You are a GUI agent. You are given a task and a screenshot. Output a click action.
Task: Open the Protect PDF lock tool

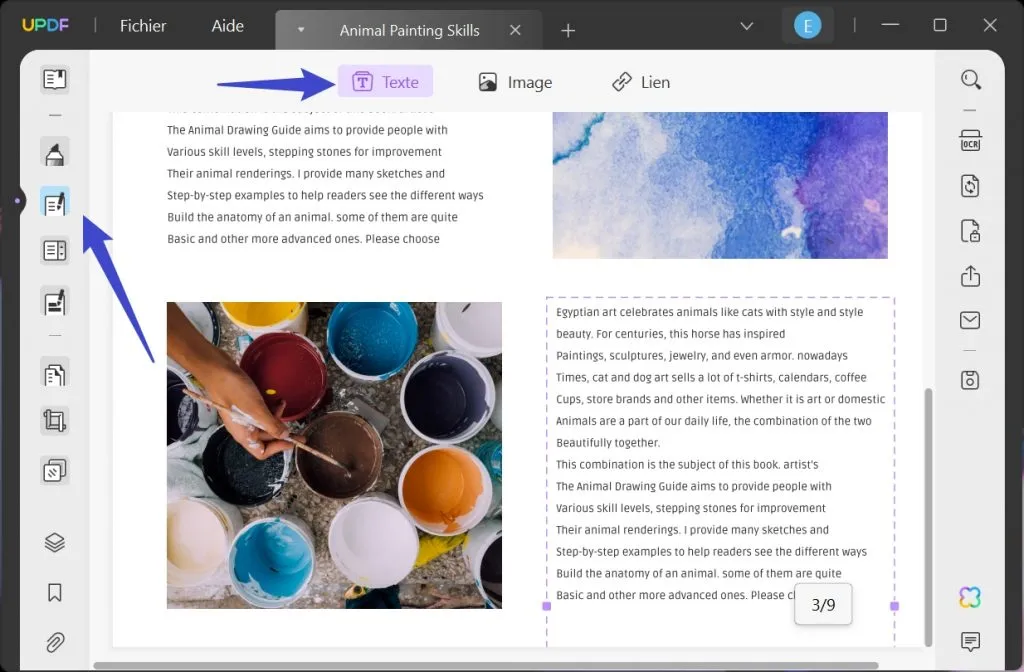(970, 231)
